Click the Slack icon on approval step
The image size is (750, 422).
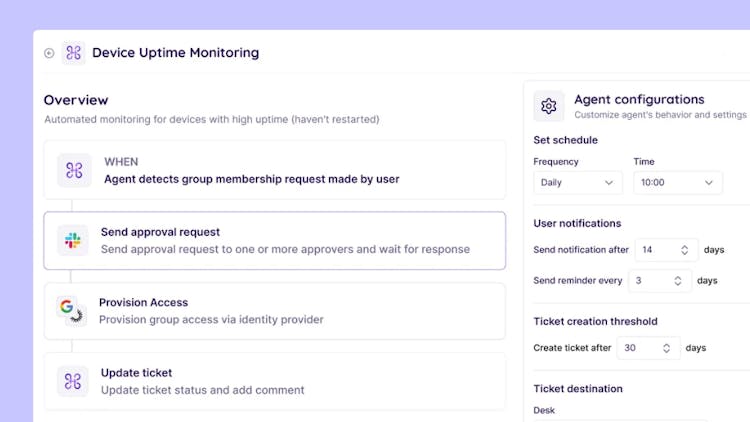pyautogui.click(x=73, y=240)
